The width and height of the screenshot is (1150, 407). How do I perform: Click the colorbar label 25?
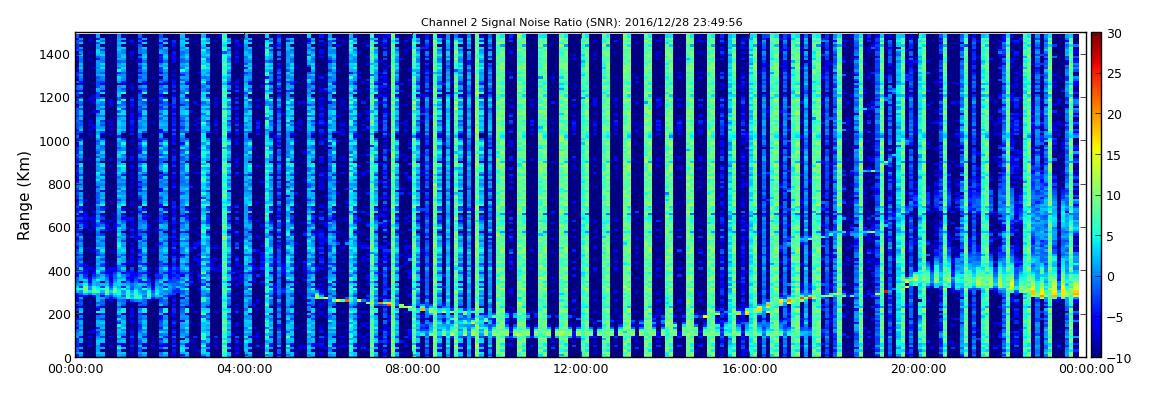tap(1114, 73)
